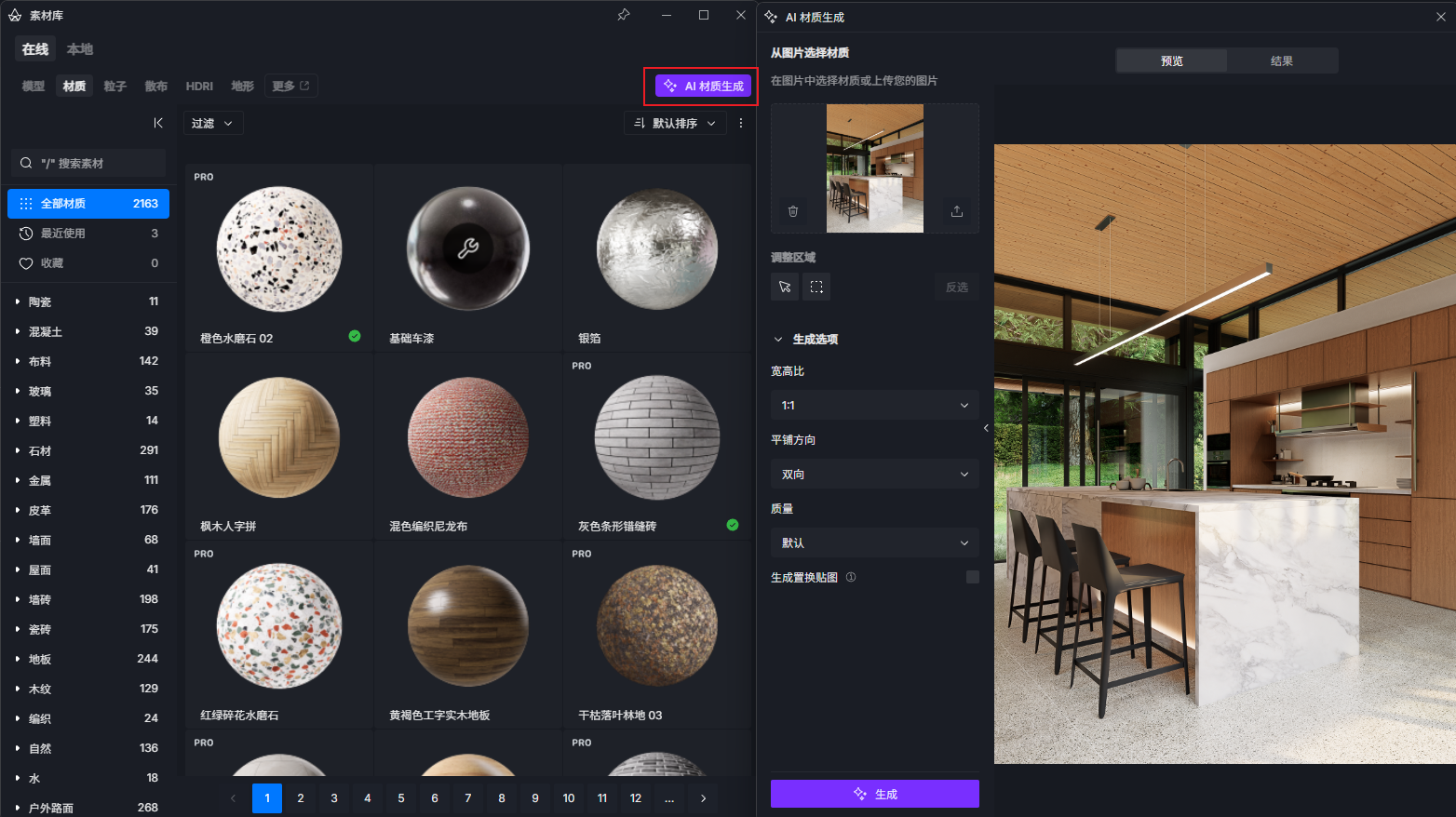Collapse the category sidebar with arrow icon
The image size is (1456, 817).
point(158,123)
